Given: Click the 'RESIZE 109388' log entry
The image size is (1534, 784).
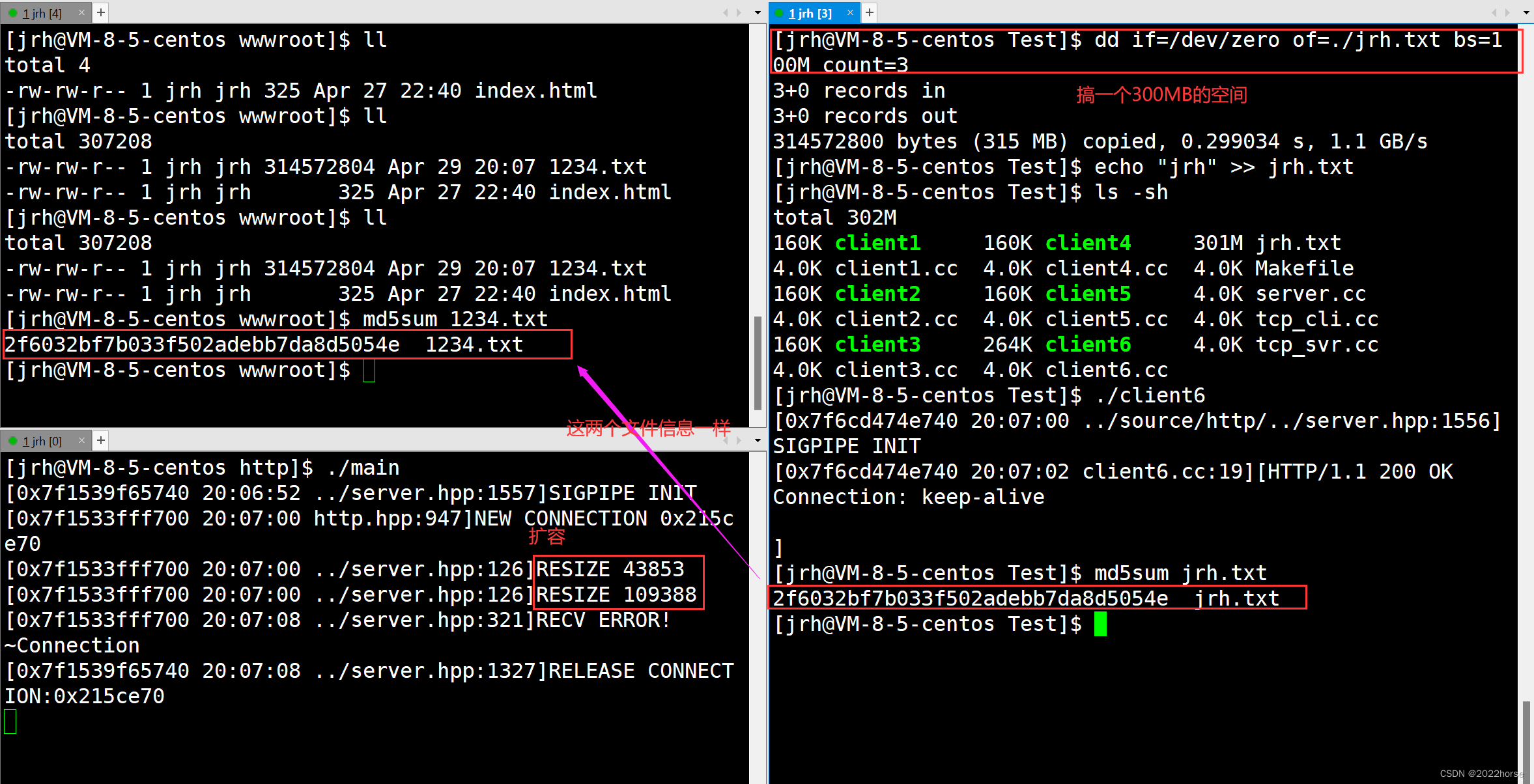Looking at the screenshot, I should pyautogui.click(x=616, y=595).
